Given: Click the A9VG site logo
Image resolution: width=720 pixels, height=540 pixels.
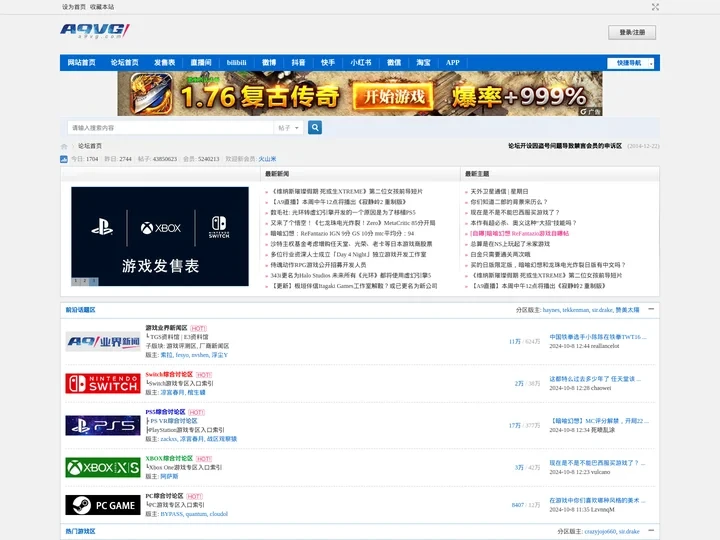Looking at the screenshot, I should click(95, 31).
